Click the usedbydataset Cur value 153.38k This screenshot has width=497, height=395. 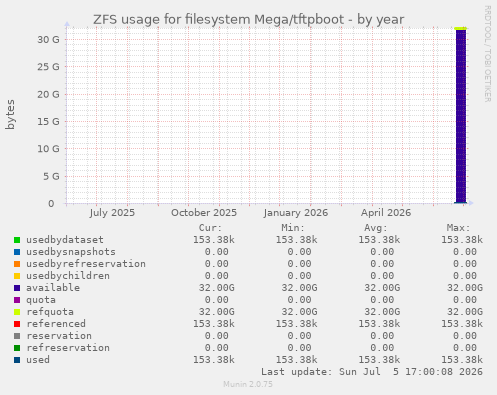click(x=214, y=240)
